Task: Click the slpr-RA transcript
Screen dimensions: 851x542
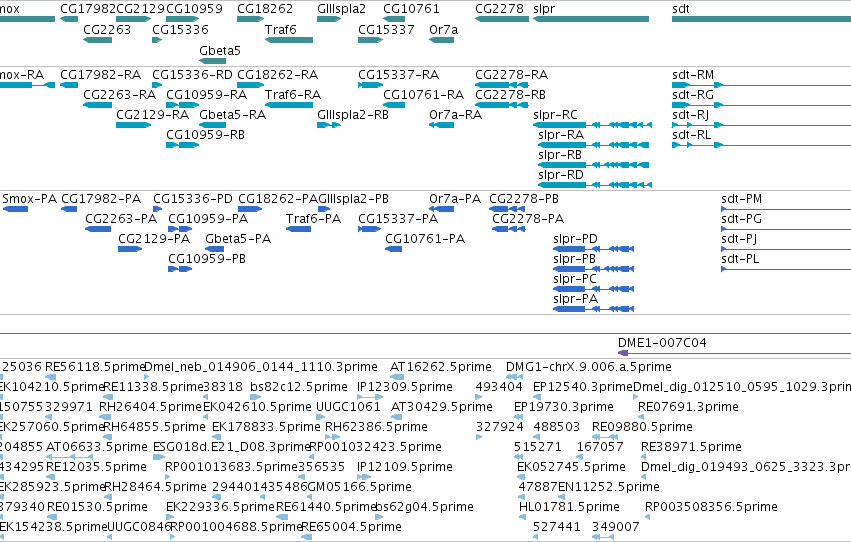Action: click(x=593, y=145)
